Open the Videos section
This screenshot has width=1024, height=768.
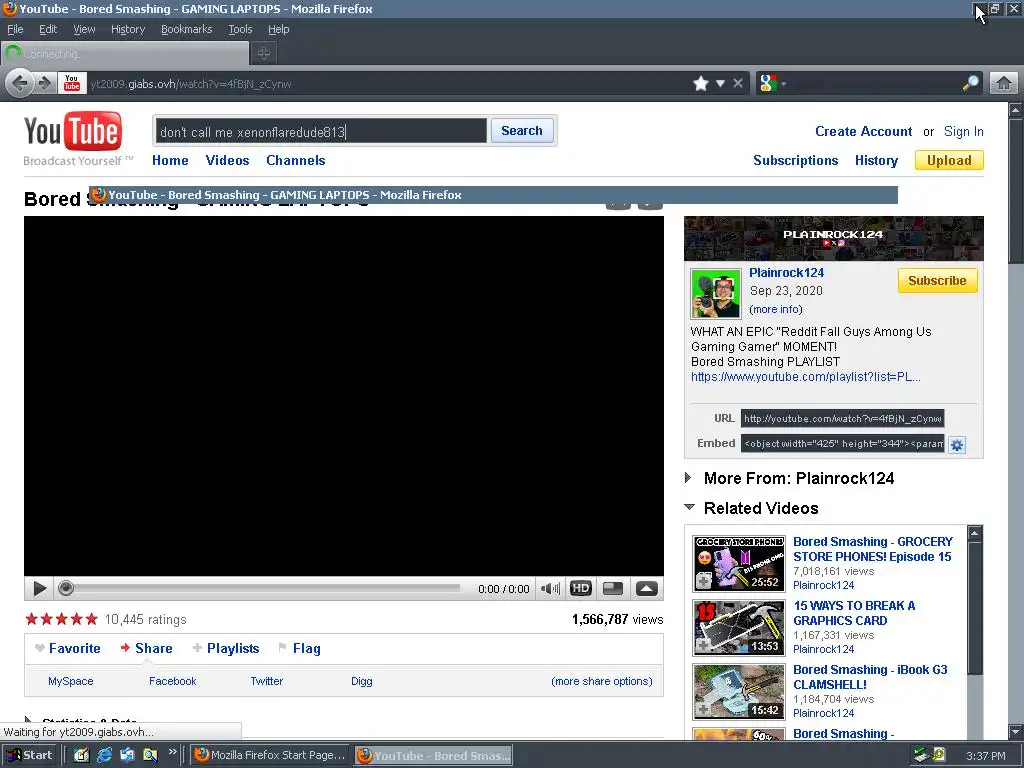(x=227, y=160)
